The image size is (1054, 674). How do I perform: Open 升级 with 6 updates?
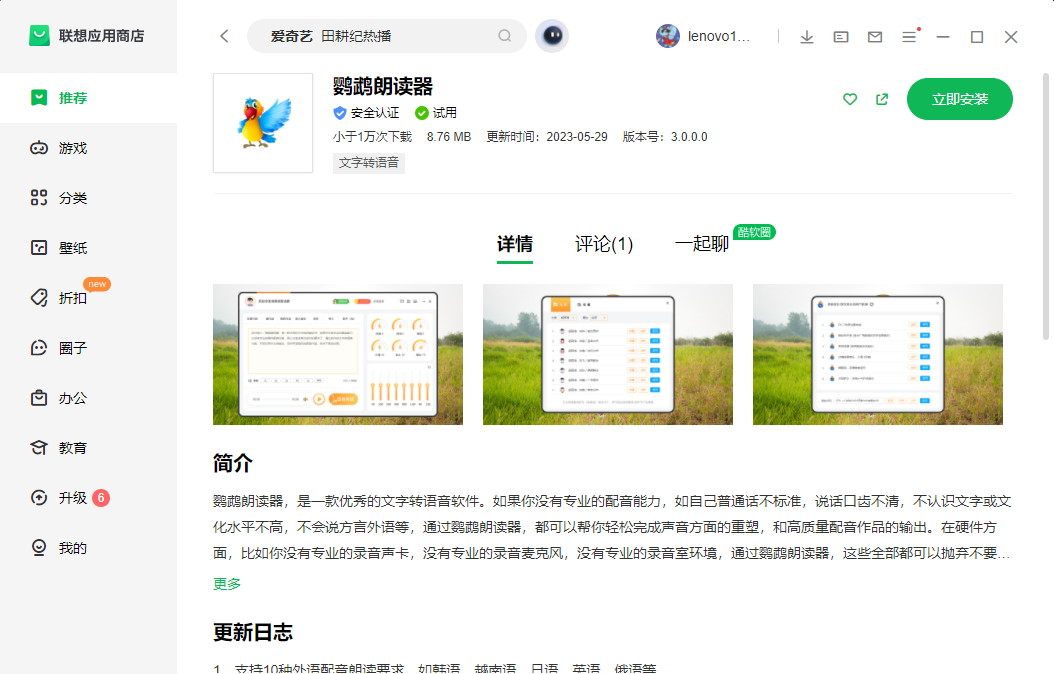point(88,498)
